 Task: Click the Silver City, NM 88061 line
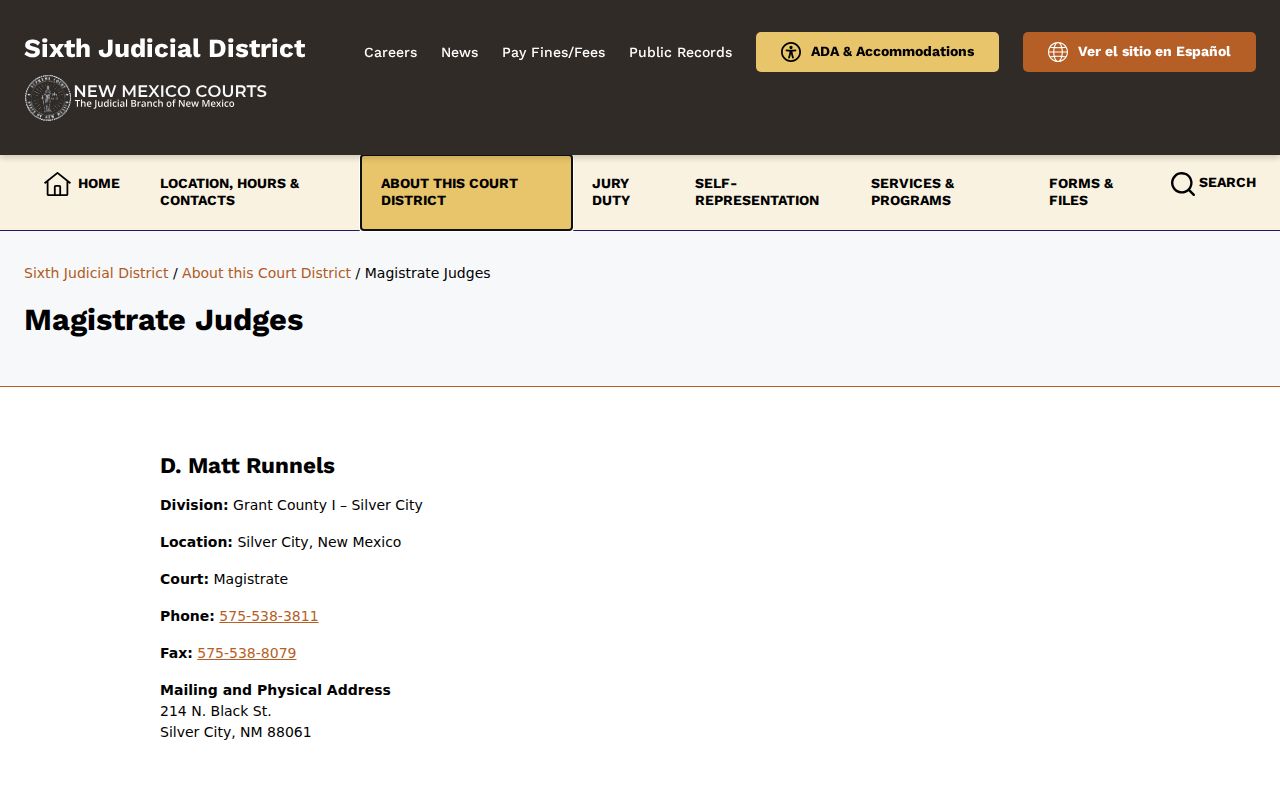(236, 732)
